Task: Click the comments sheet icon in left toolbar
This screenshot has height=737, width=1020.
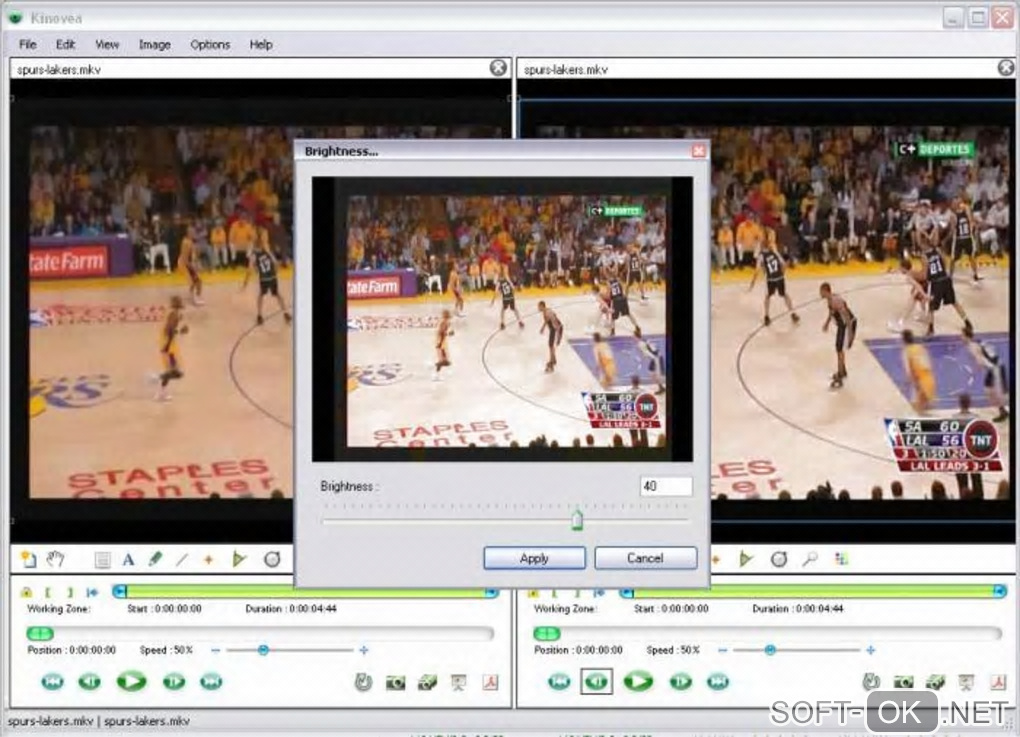Action: 102,559
